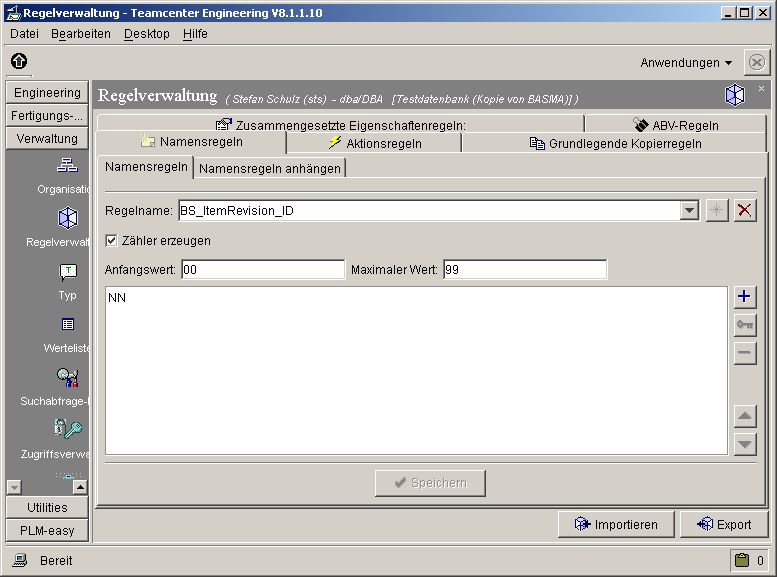
Task: Click the Regelname field BS_ItemRevision_ID
Action: click(x=429, y=211)
